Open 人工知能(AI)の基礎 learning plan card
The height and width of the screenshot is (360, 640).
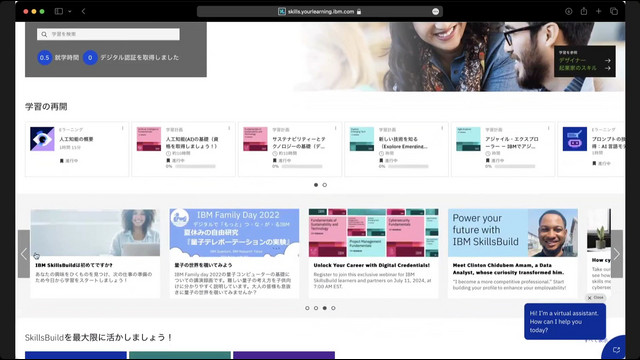183,149
